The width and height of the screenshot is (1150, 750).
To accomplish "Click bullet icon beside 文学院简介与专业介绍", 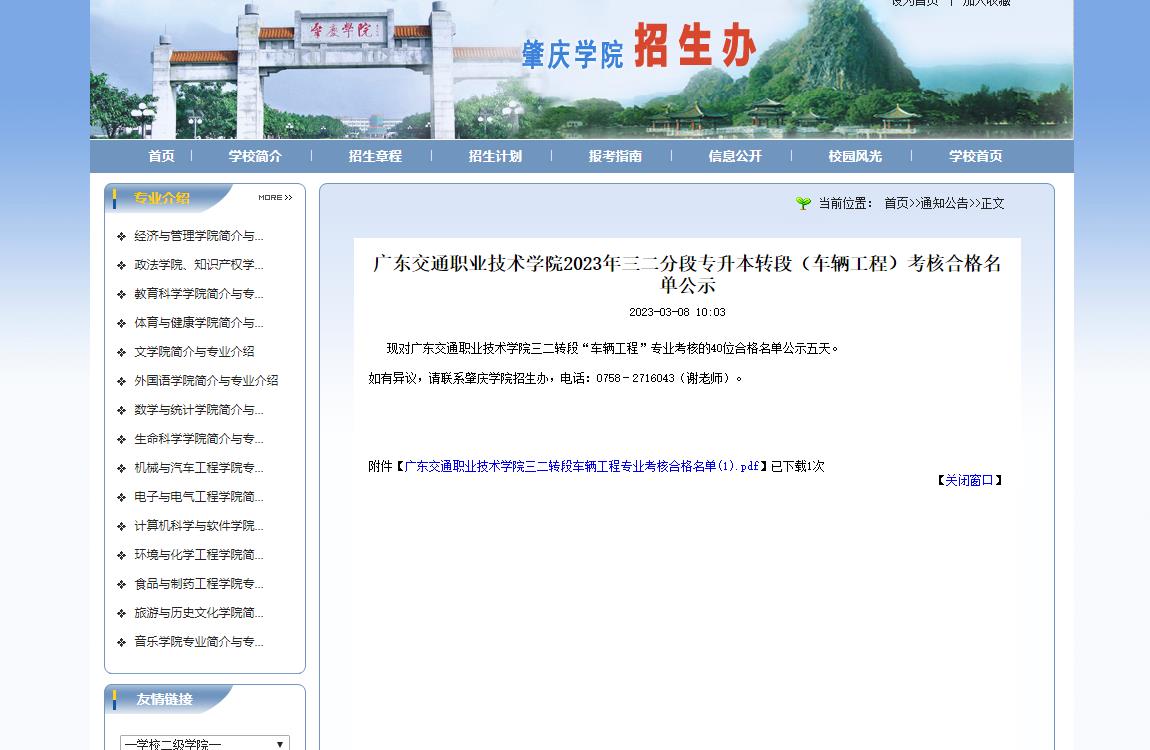I will [x=122, y=352].
